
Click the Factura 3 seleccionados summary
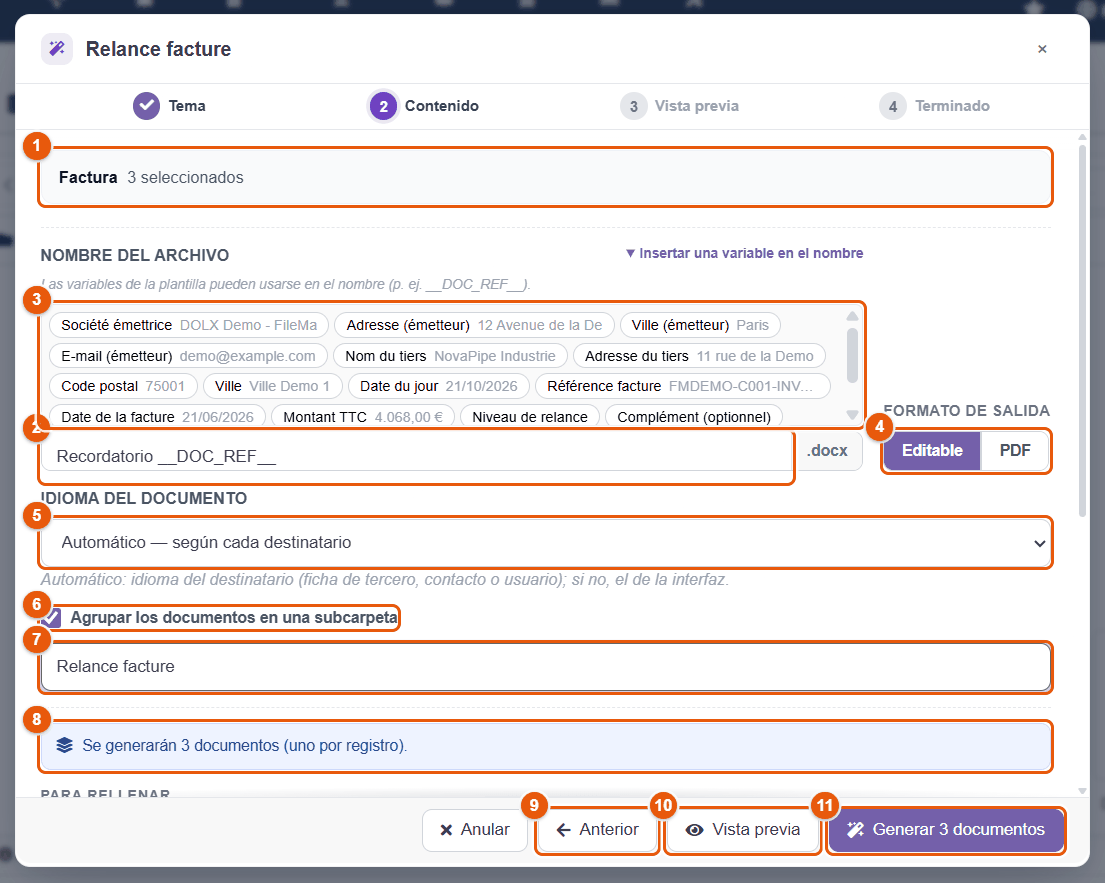[x=545, y=178]
